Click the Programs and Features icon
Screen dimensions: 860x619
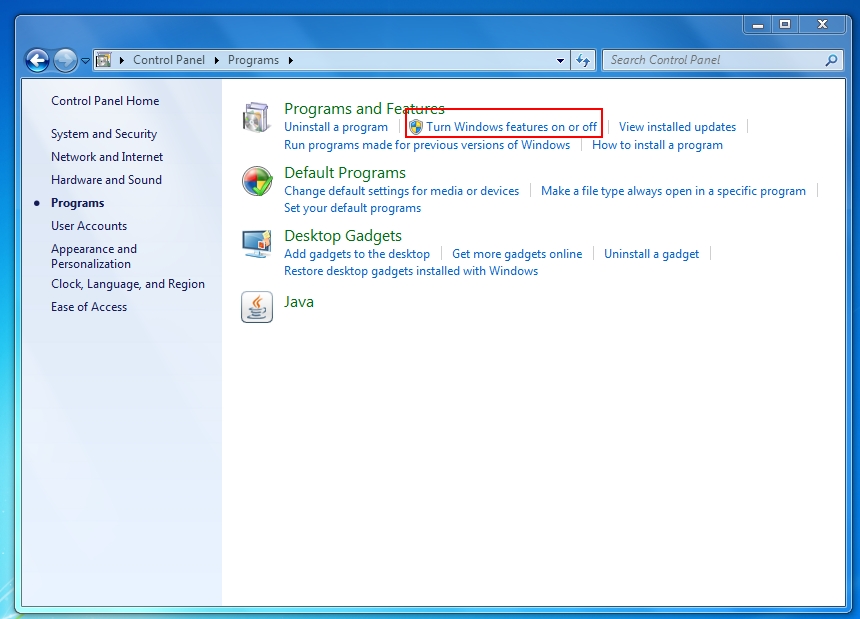[x=256, y=117]
